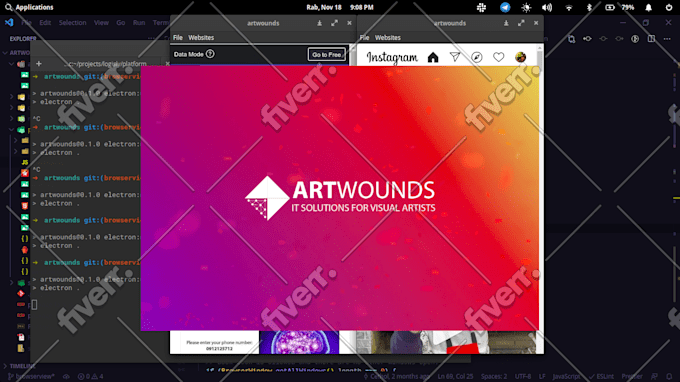This screenshot has height=382, width=680.
Task: Add new terminal tab with plus icon
Action: pyautogui.click(x=39, y=64)
